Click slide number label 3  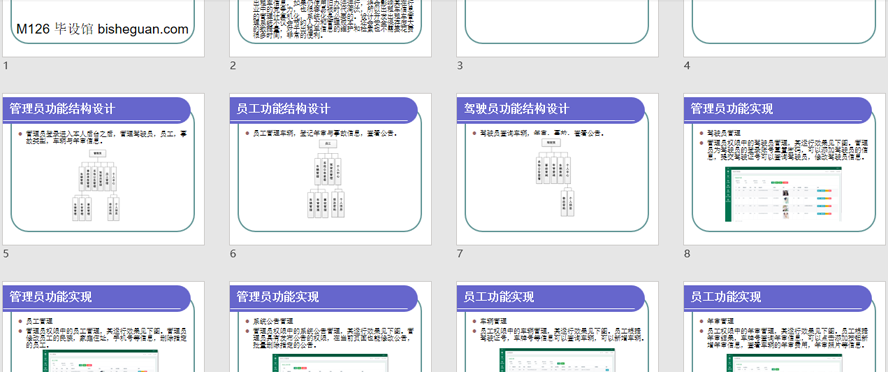(460, 66)
